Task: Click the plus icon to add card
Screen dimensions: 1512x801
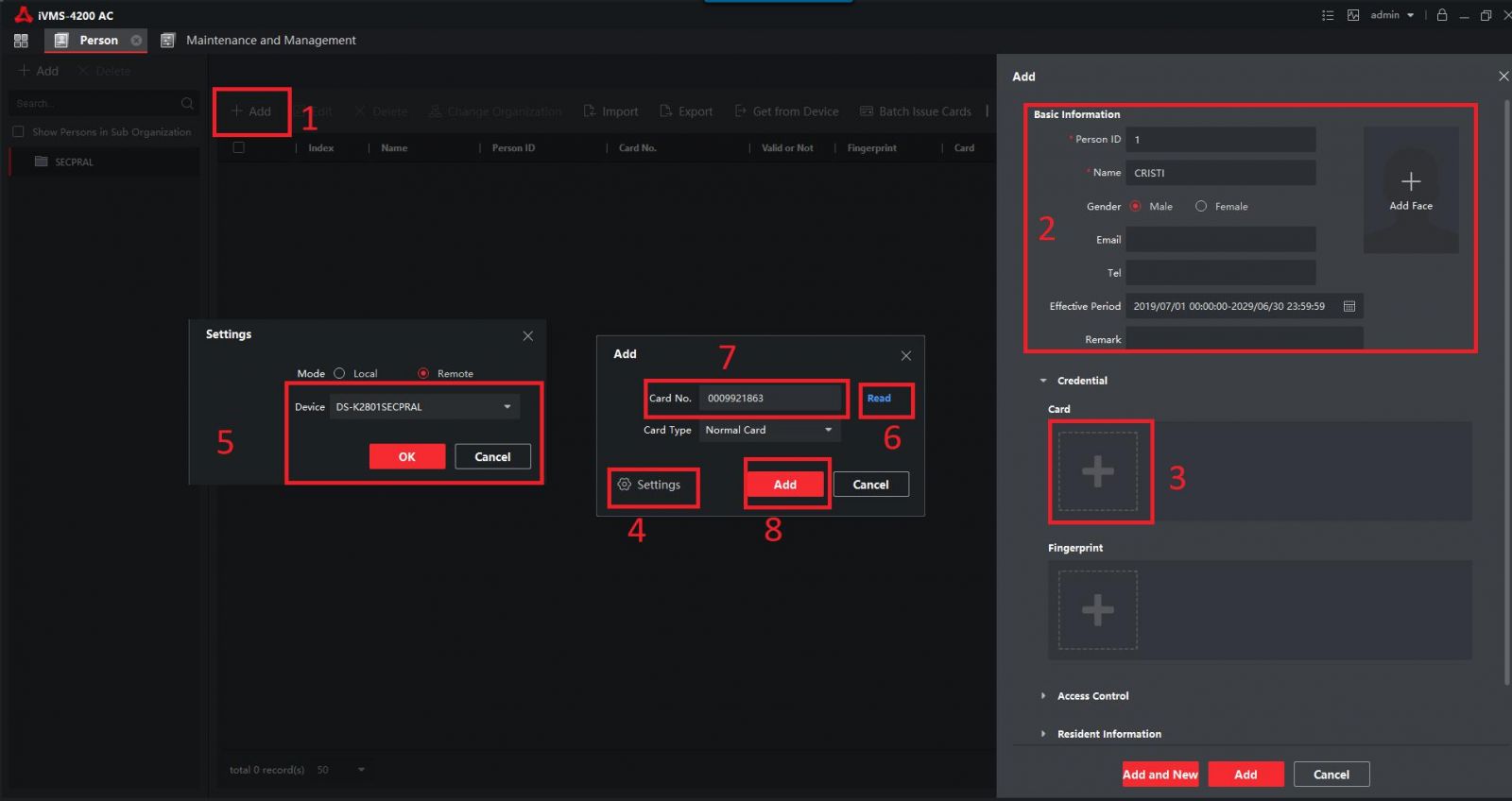Action: tap(1097, 471)
